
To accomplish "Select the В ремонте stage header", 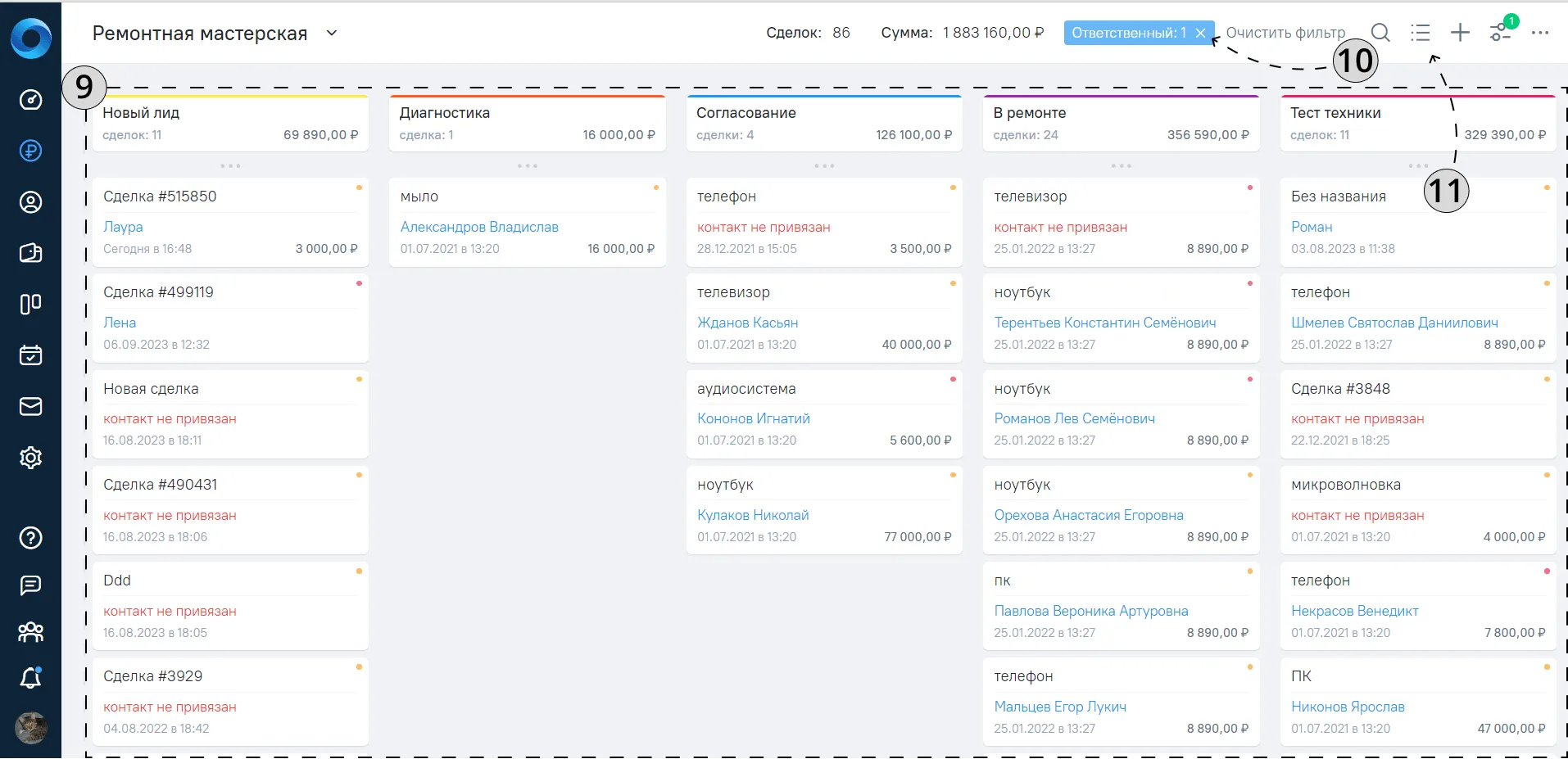I will click(x=1121, y=124).
